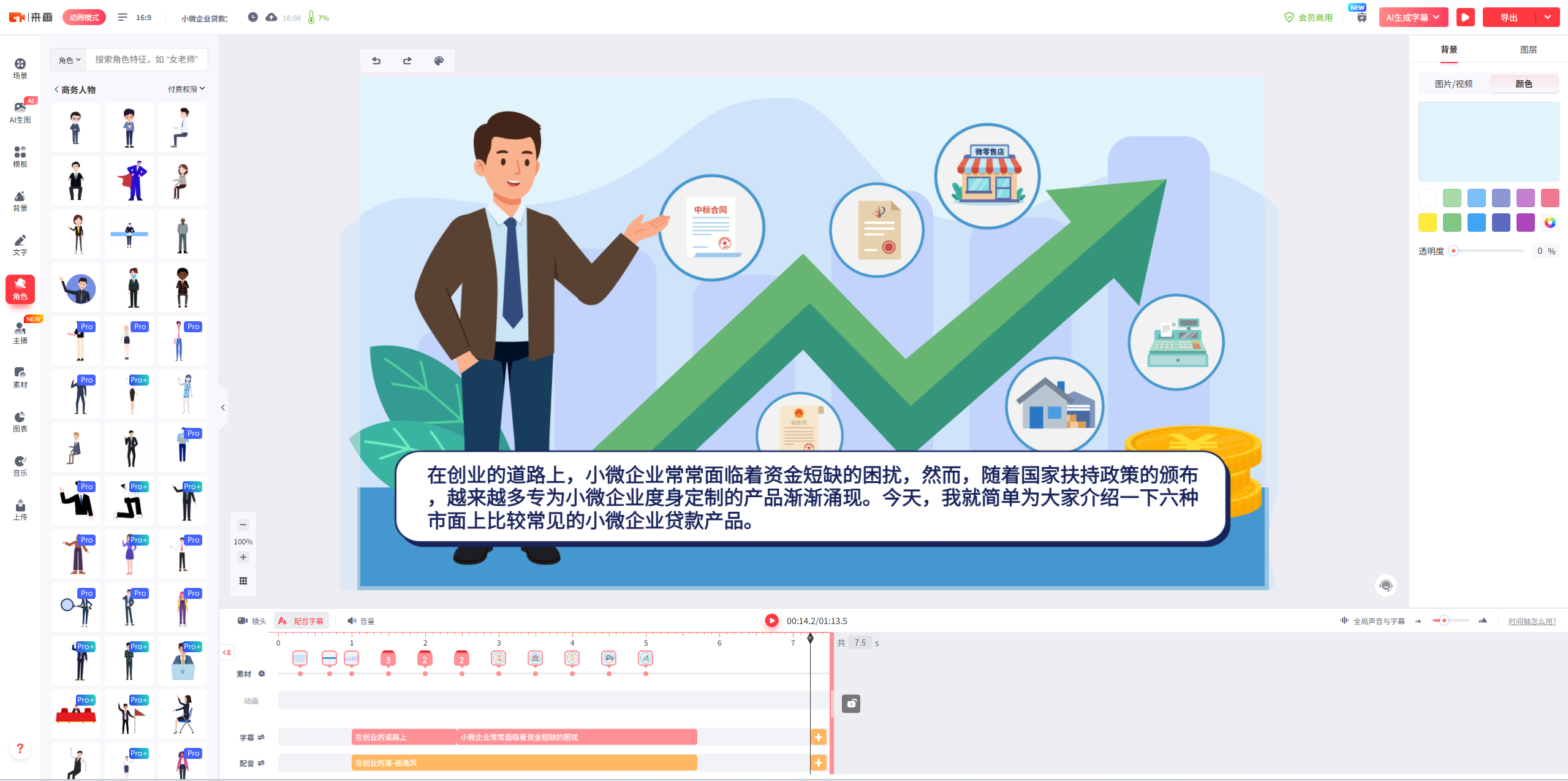Select the 图片/视频 background tab
This screenshot has width=1568, height=781.
[x=1453, y=84]
